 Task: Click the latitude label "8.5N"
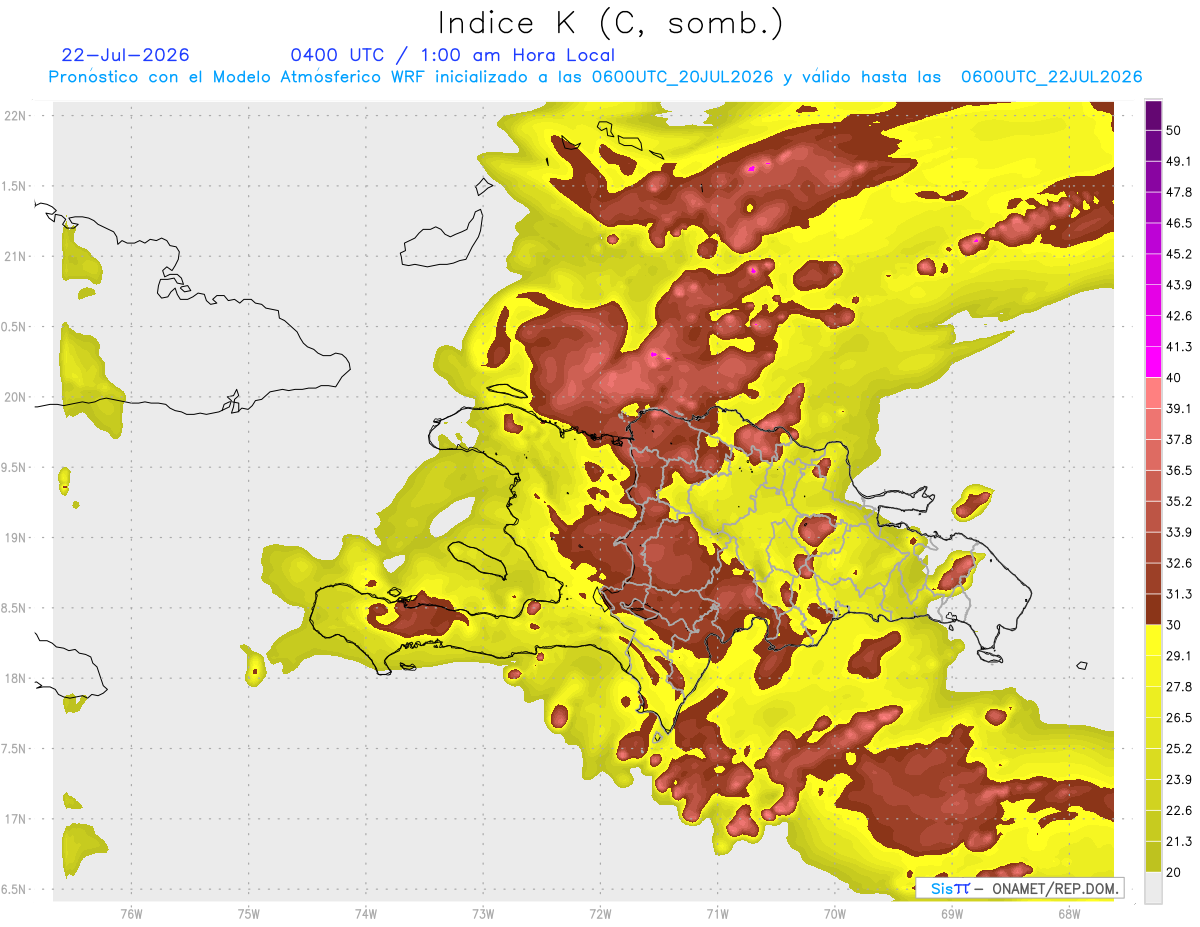click(15, 608)
